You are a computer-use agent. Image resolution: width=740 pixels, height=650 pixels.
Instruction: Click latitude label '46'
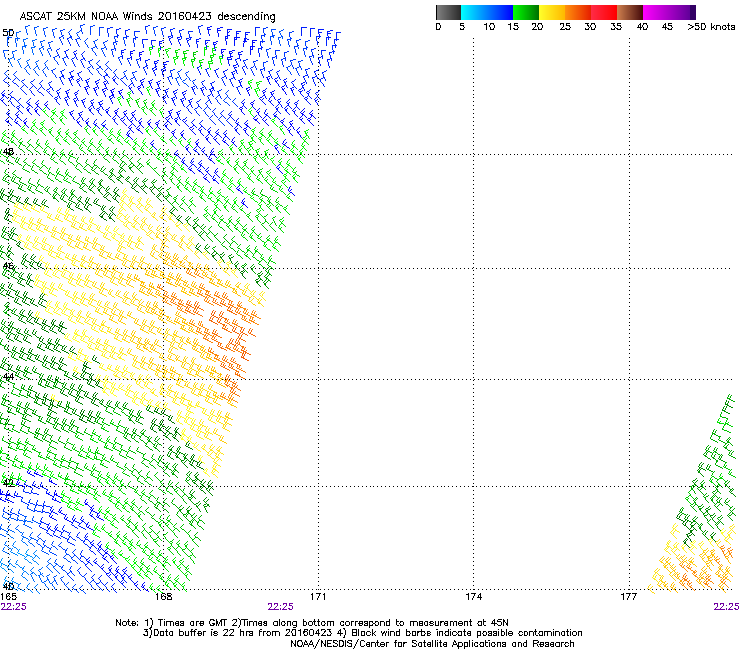pyautogui.click(x=8, y=266)
